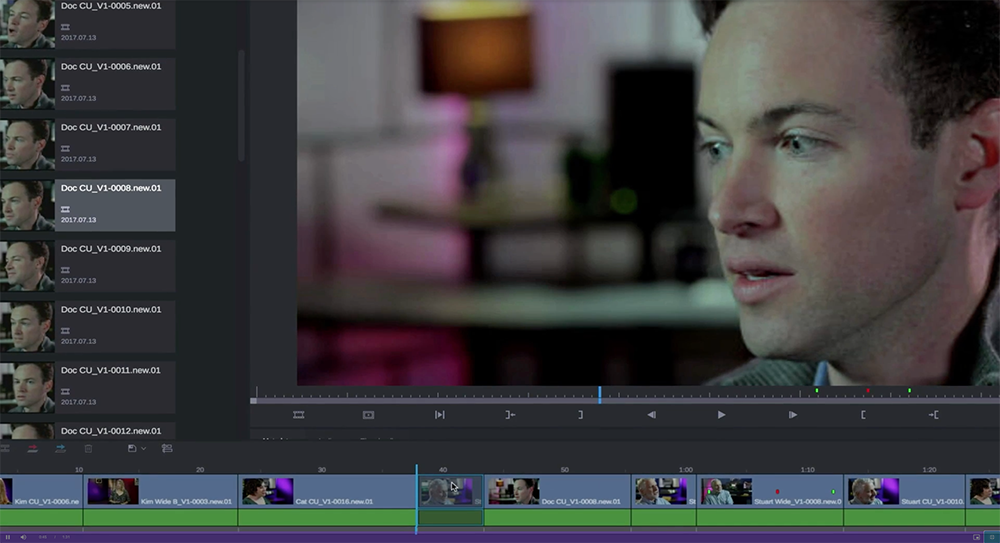The image size is (1000, 543).
Task: Open the dropdown arrow beside save icon
Action: click(x=143, y=449)
